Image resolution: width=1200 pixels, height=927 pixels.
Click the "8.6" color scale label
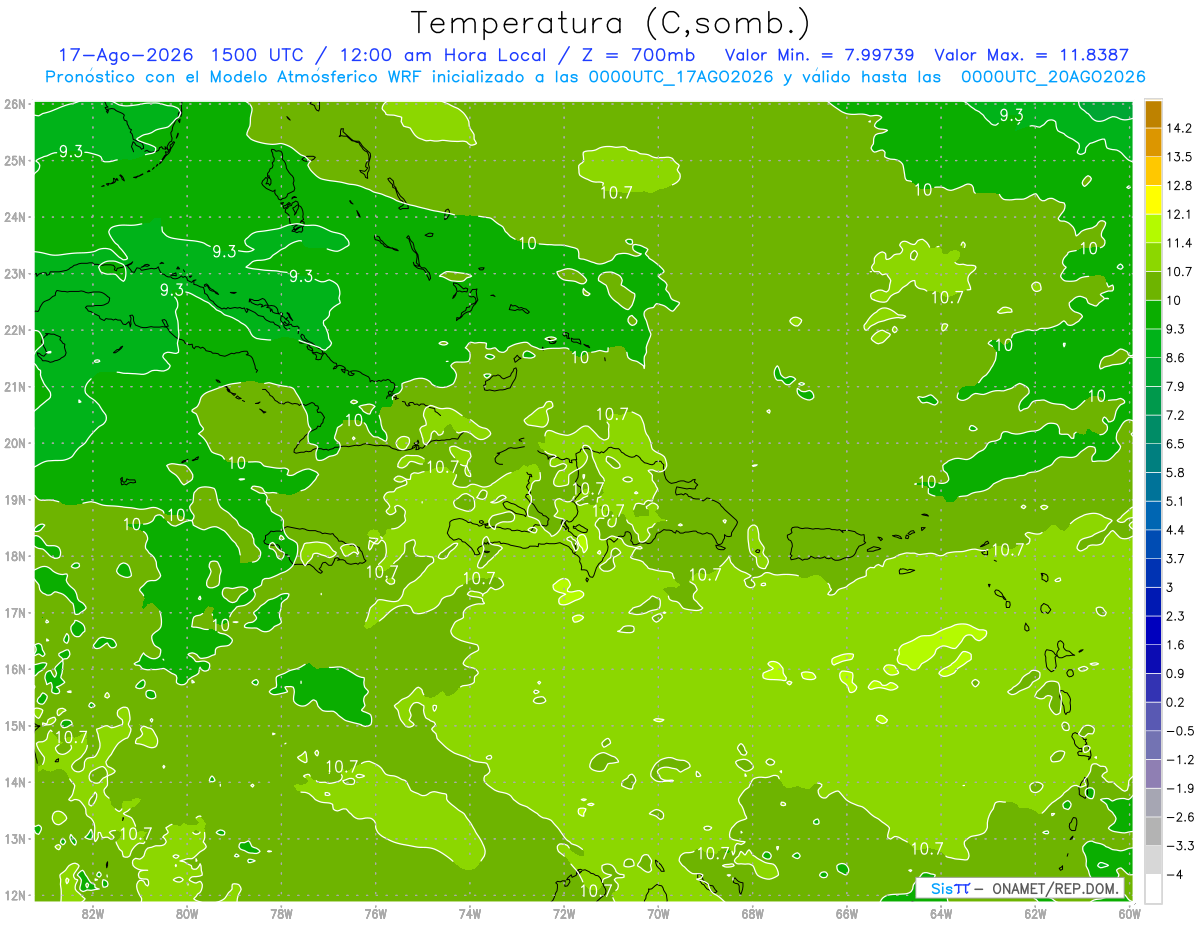[1176, 358]
